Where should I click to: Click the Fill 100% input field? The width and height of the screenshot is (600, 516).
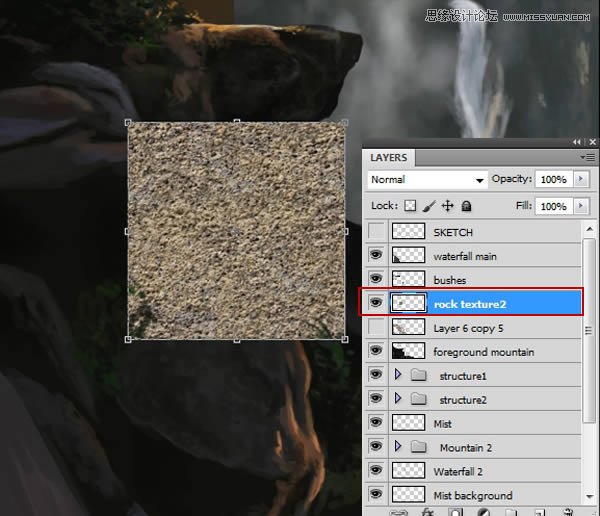[554, 206]
